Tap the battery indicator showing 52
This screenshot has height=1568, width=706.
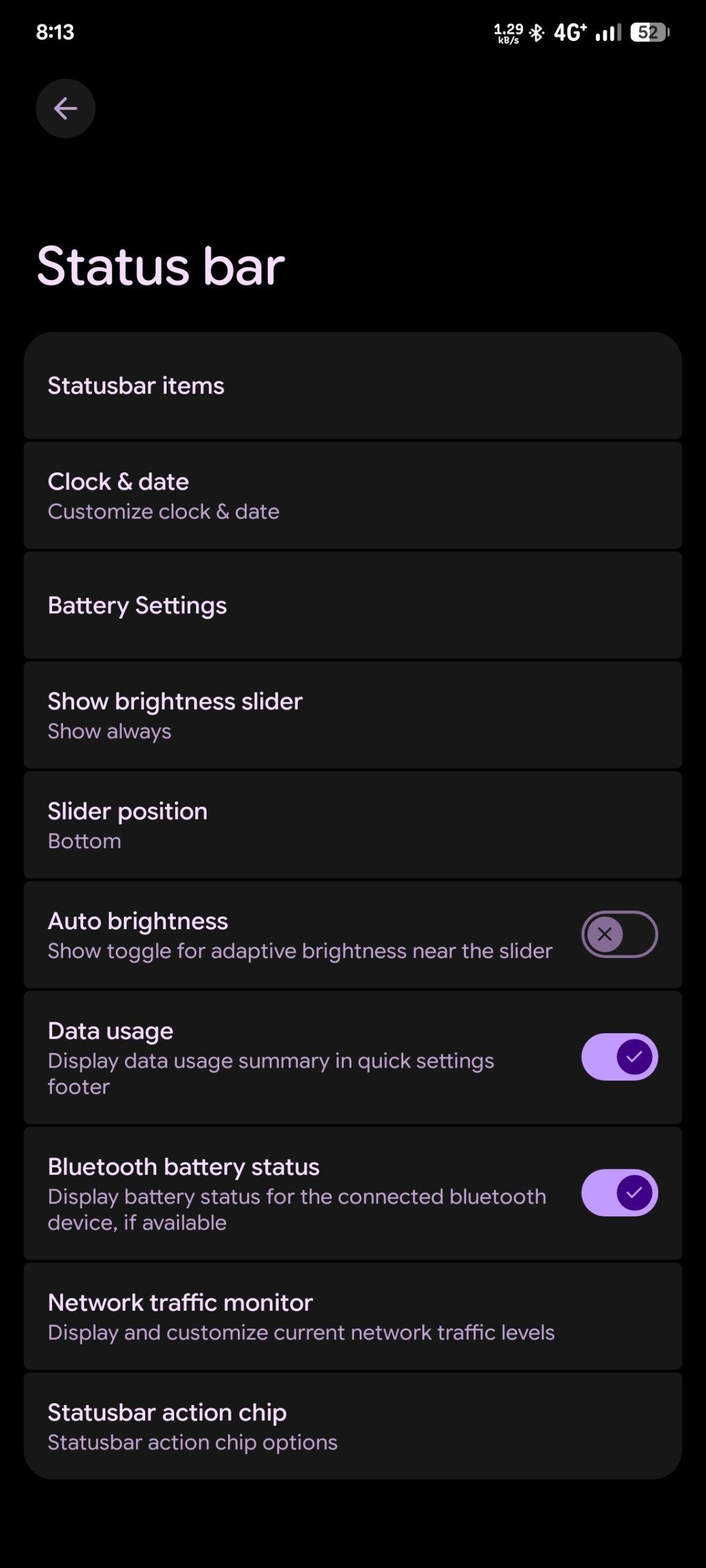[x=650, y=32]
